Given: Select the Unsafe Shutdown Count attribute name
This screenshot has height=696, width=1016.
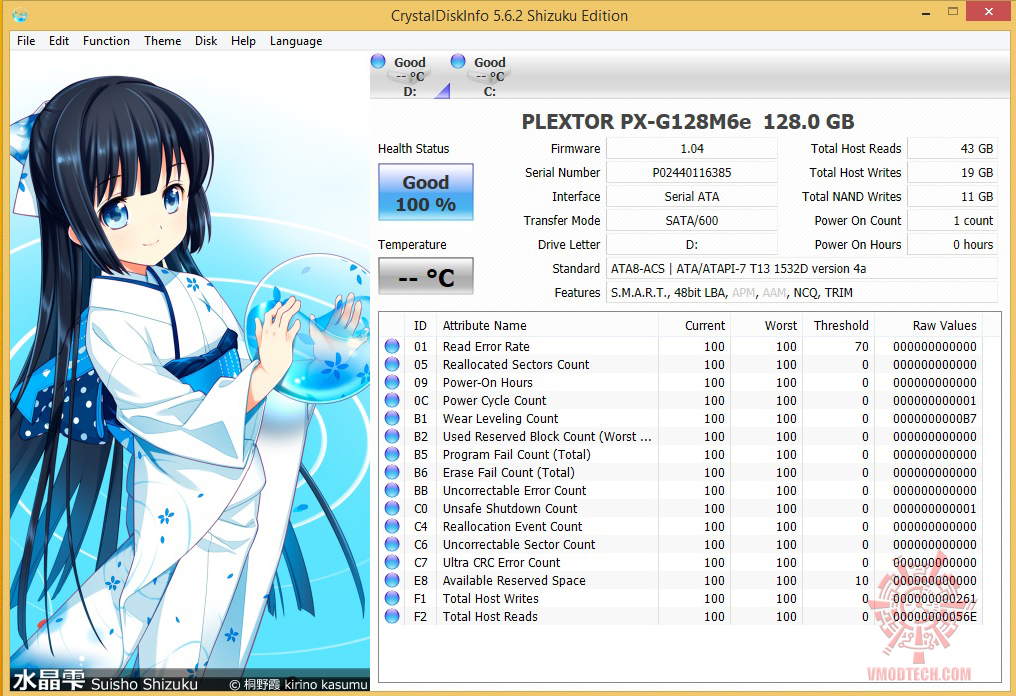Looking at the screenshot, I should (510, 509).
